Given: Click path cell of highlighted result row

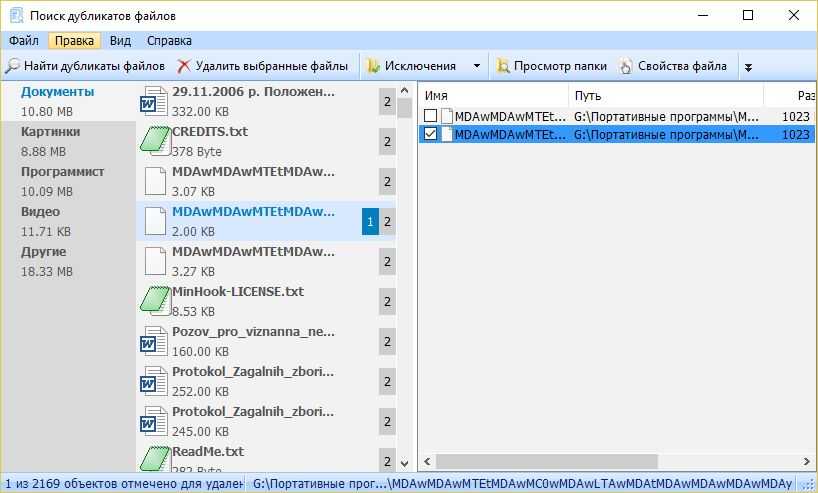Looking at the screenshot, I should 666,135.
